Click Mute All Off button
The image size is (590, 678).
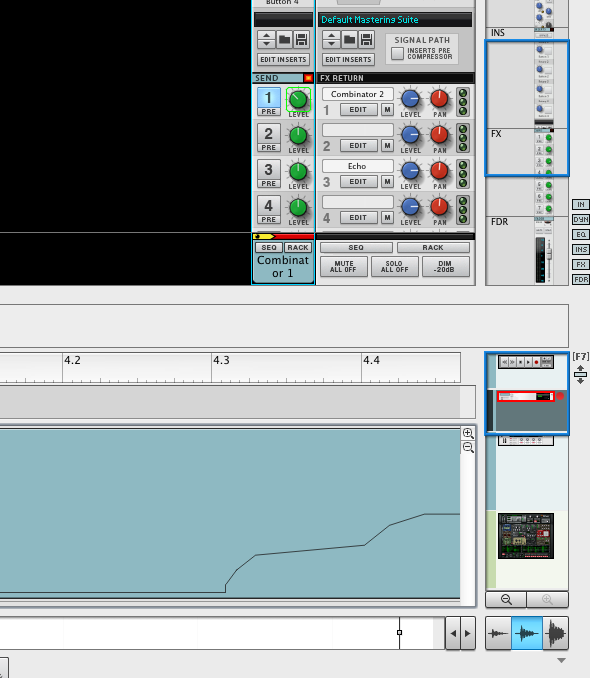pos(343,266)
